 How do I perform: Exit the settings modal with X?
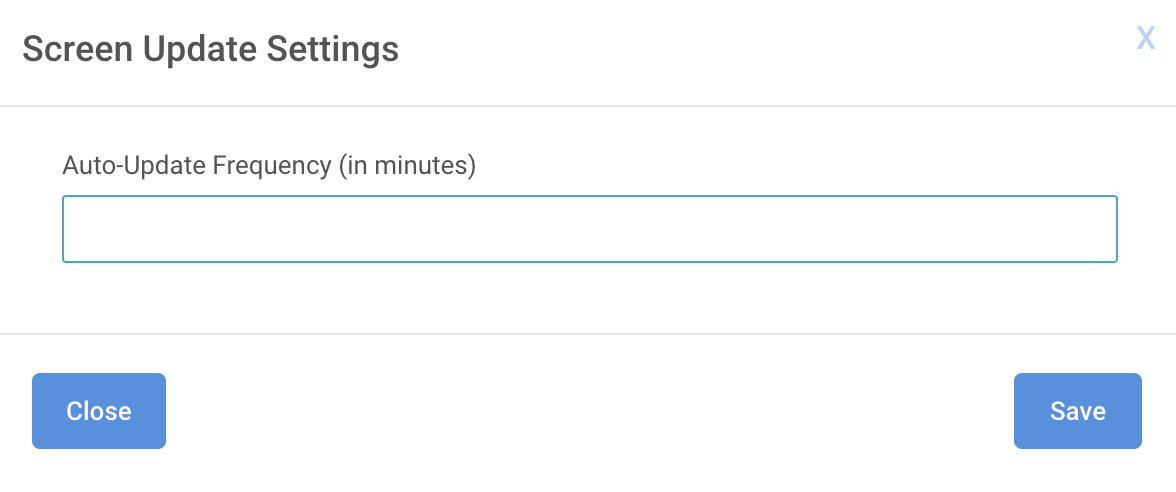point(1145,38)
